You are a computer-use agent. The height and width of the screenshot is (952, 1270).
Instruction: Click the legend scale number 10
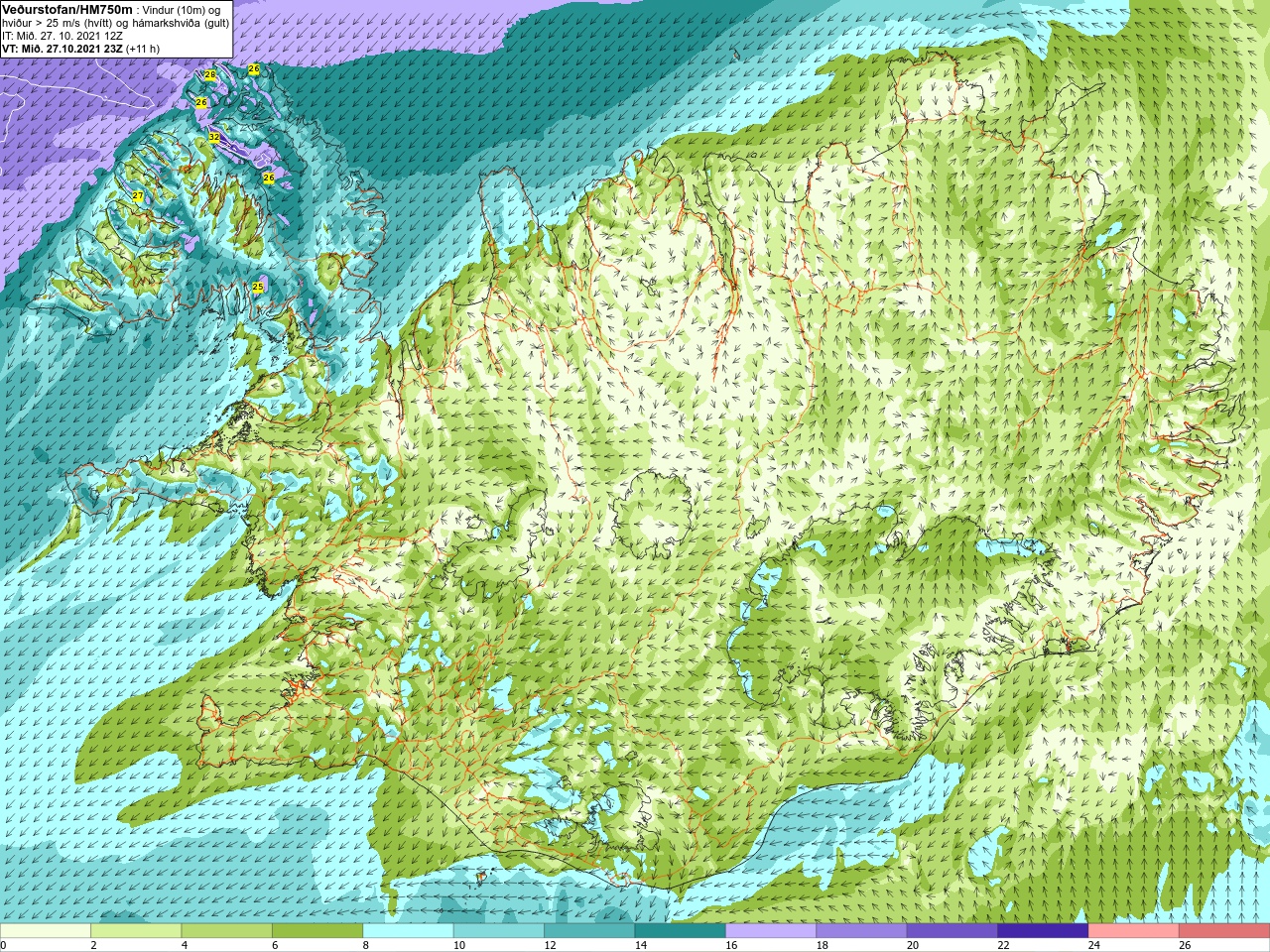click(x=459, y=945)
